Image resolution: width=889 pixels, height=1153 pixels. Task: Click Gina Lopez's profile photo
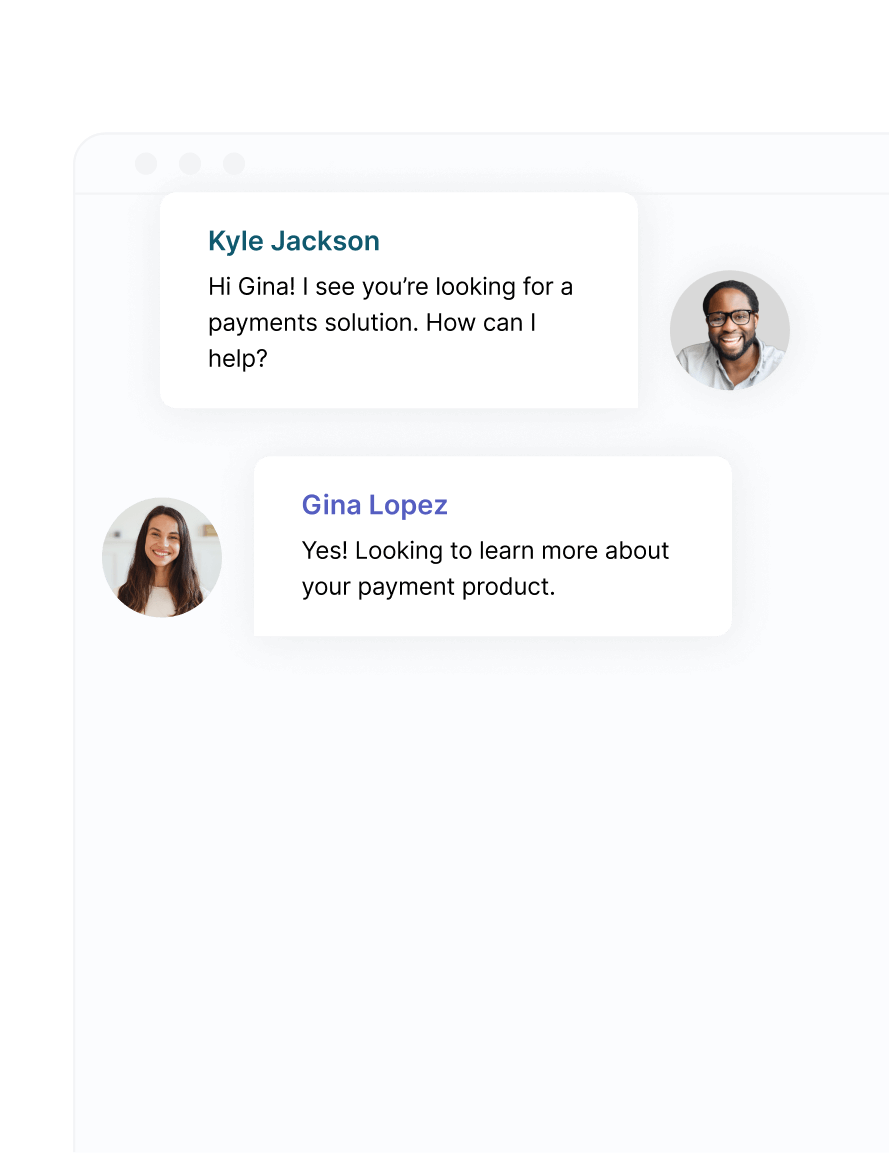[x=162, y=557]
